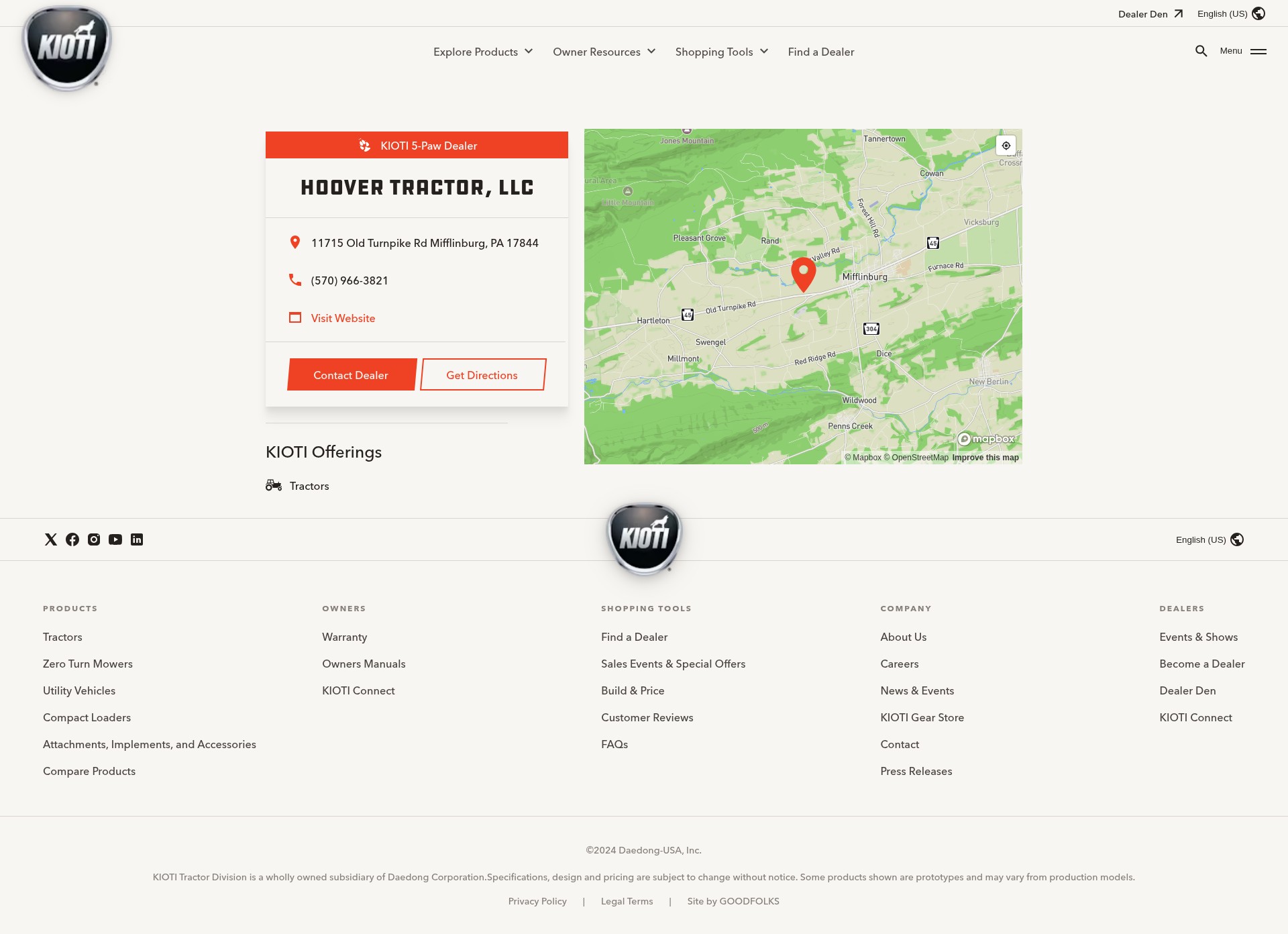Open Compact Loaders footer link
This screenshot has width=1288, height=934.
[x=87, y=717]
